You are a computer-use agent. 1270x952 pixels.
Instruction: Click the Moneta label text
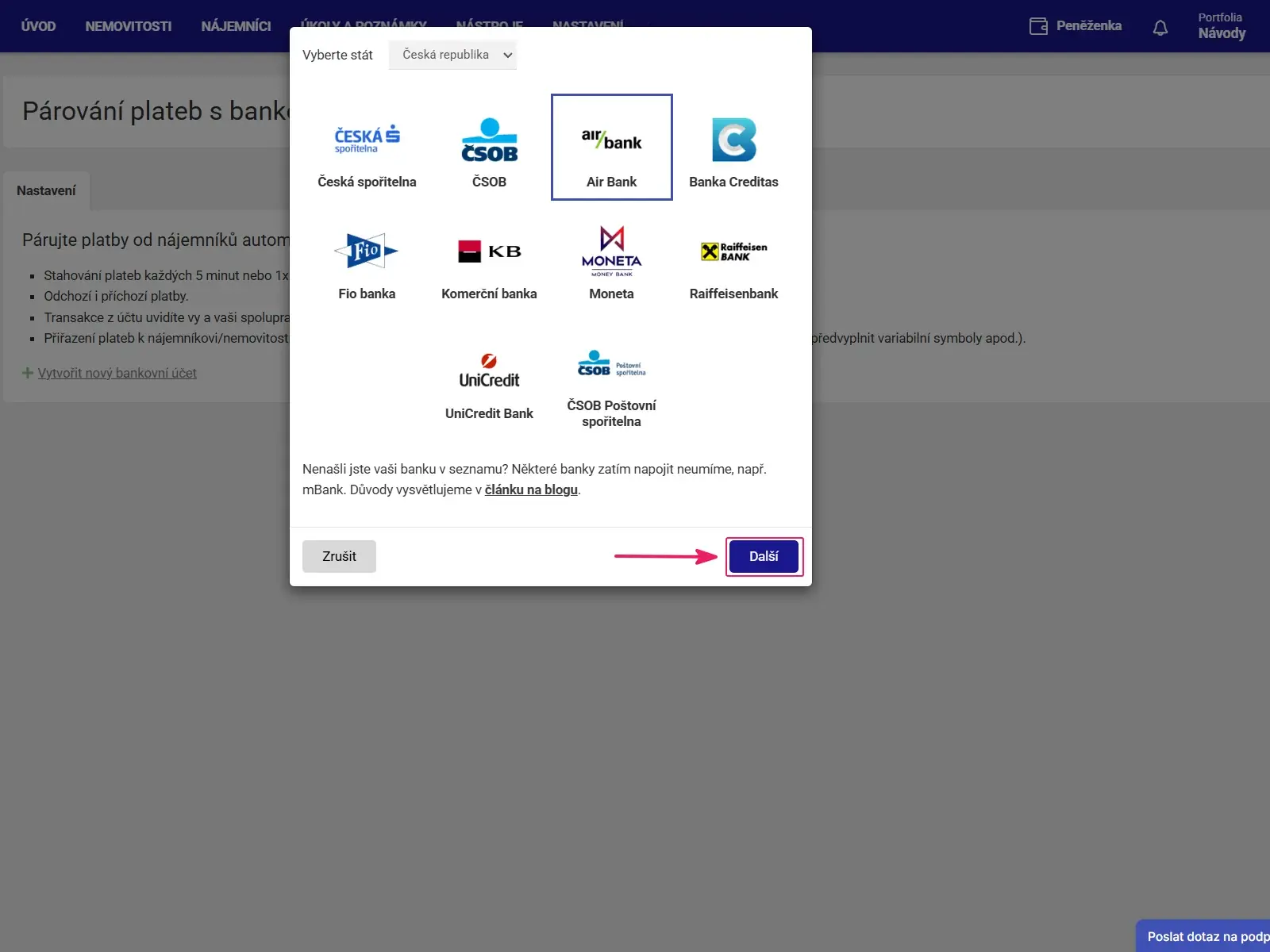pos(611,294)
